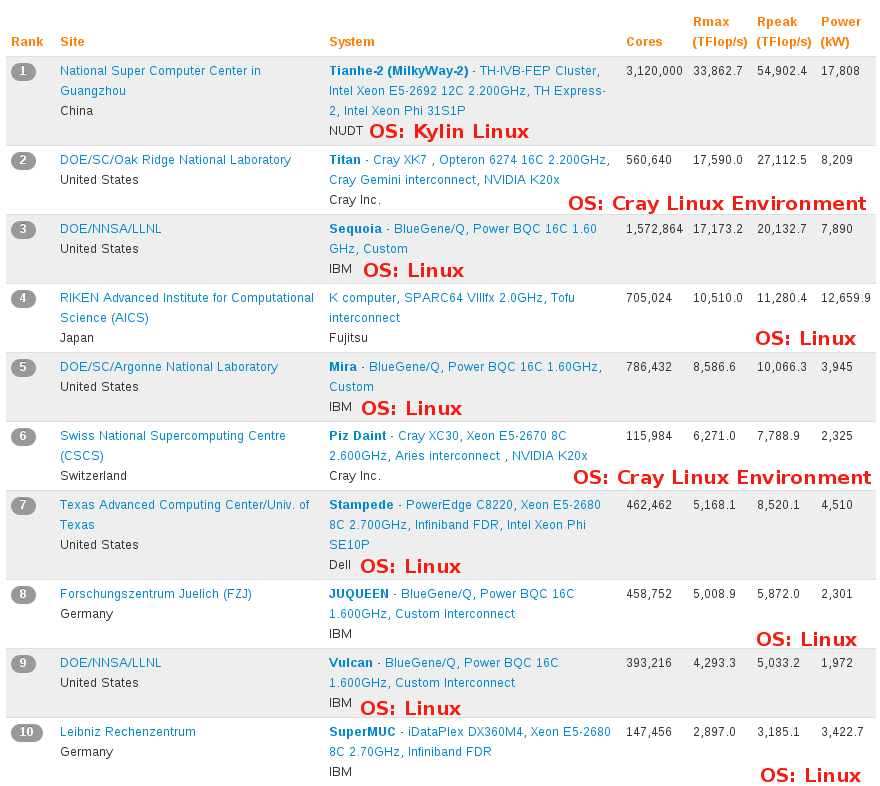Click the rank 3 badge

(23, 229)
